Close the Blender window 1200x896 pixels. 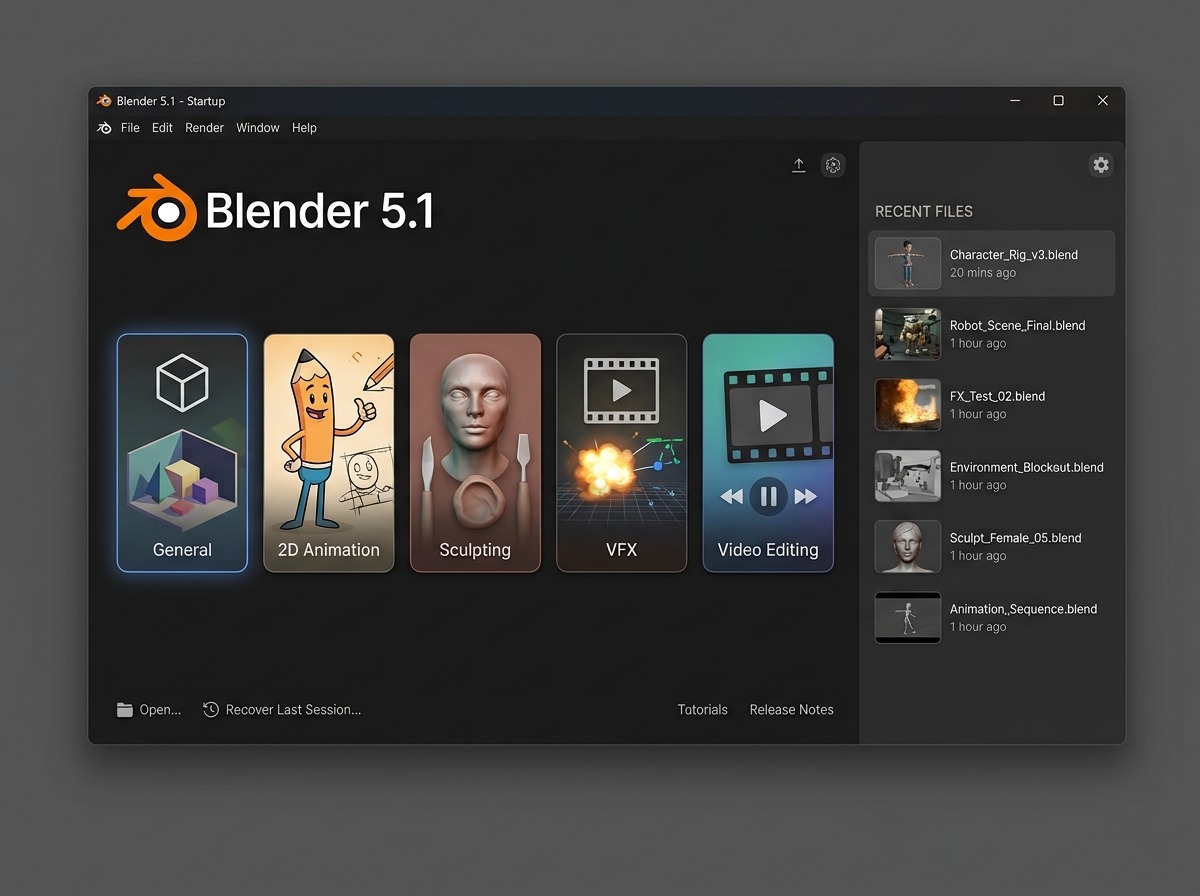1103,101
